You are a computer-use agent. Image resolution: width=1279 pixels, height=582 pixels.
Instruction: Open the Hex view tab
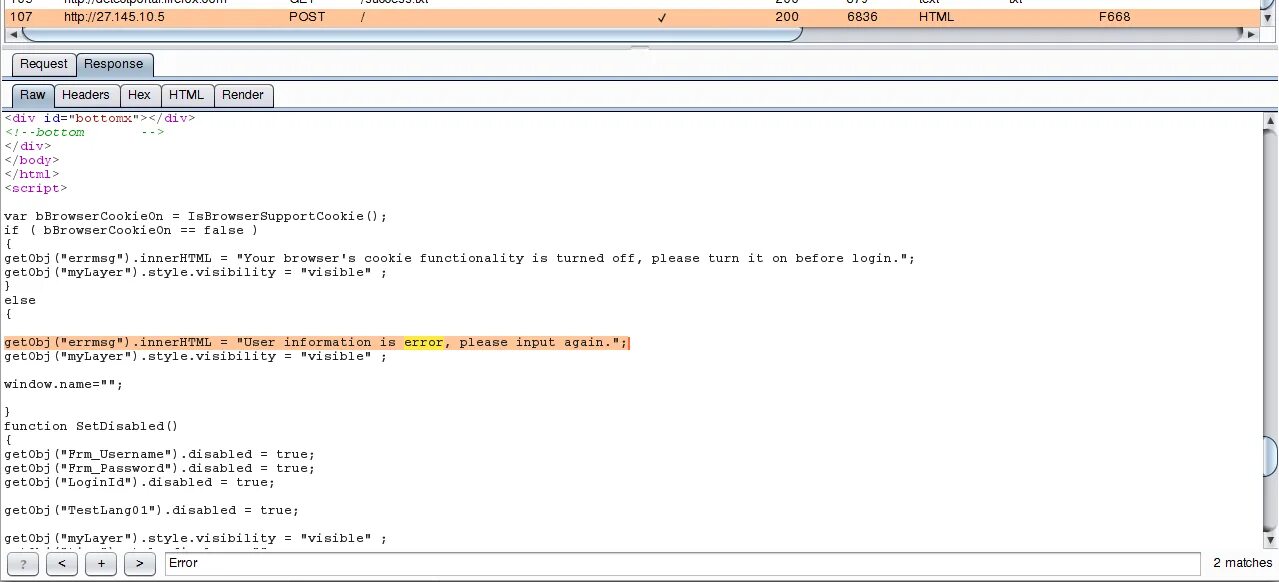point(140,95)
